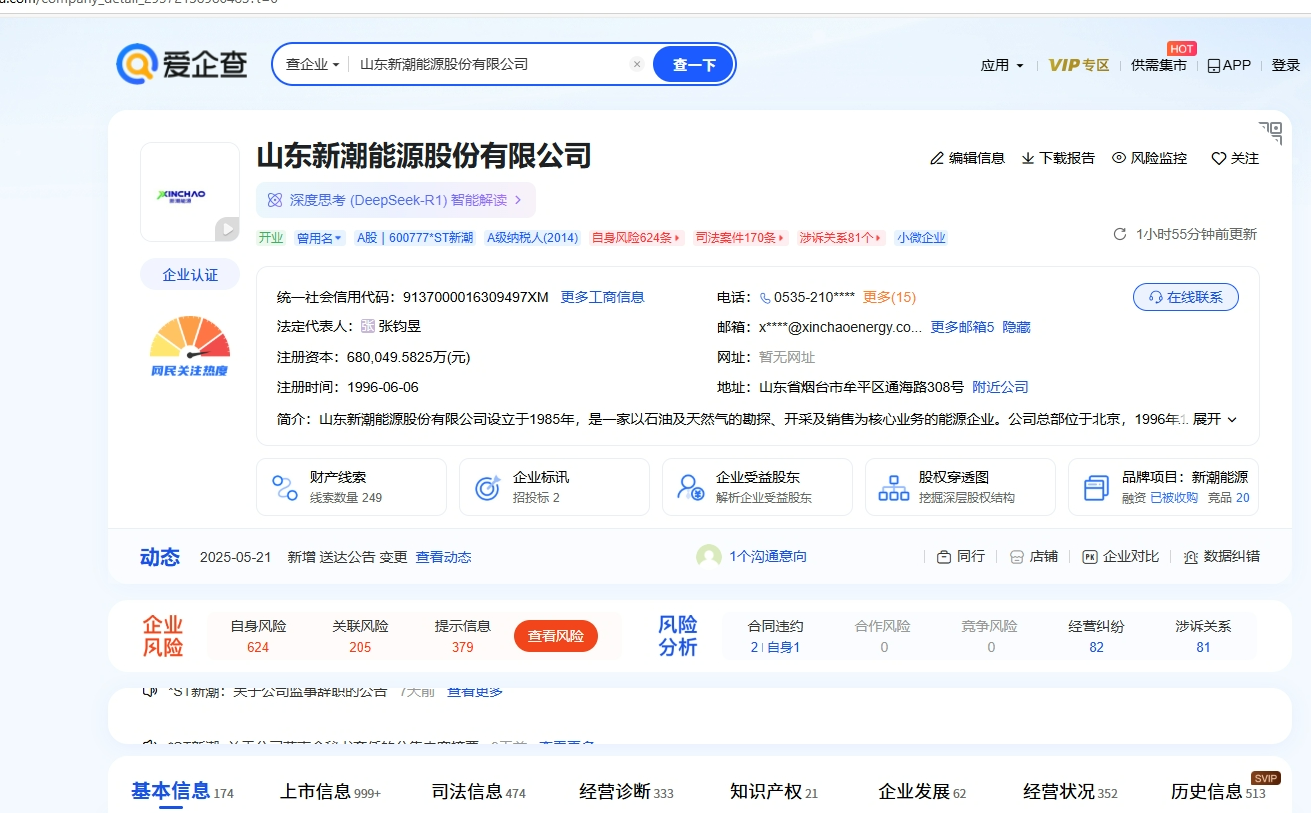Click the 网民关注热度 gauge
The image size is (1311, 813).
pyautogui.click(x=189, y=346)
